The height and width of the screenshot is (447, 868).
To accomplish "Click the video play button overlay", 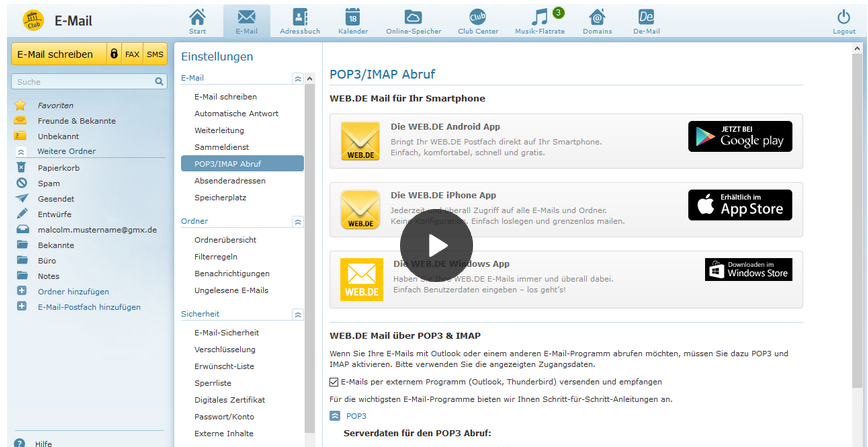I will [x=436, y=244].
